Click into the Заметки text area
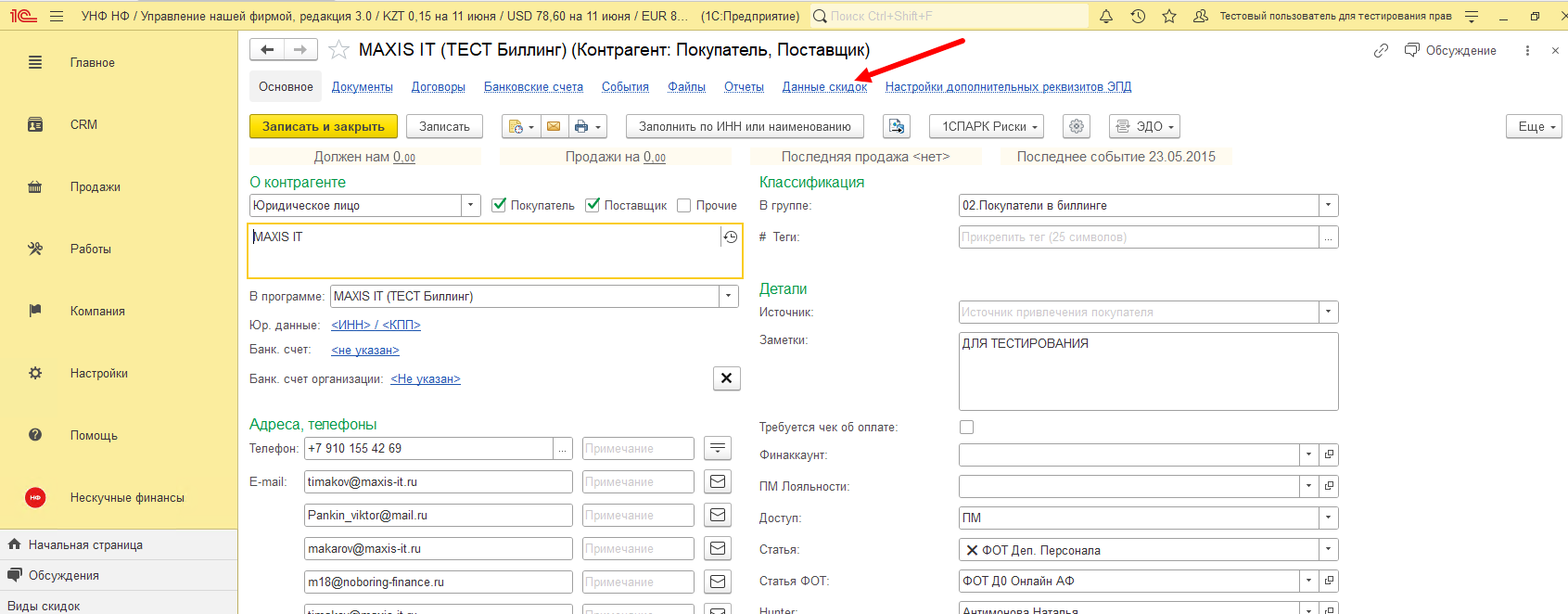Image resolution: width=1568 pixels, height=614 pixels. [1149, 371]
